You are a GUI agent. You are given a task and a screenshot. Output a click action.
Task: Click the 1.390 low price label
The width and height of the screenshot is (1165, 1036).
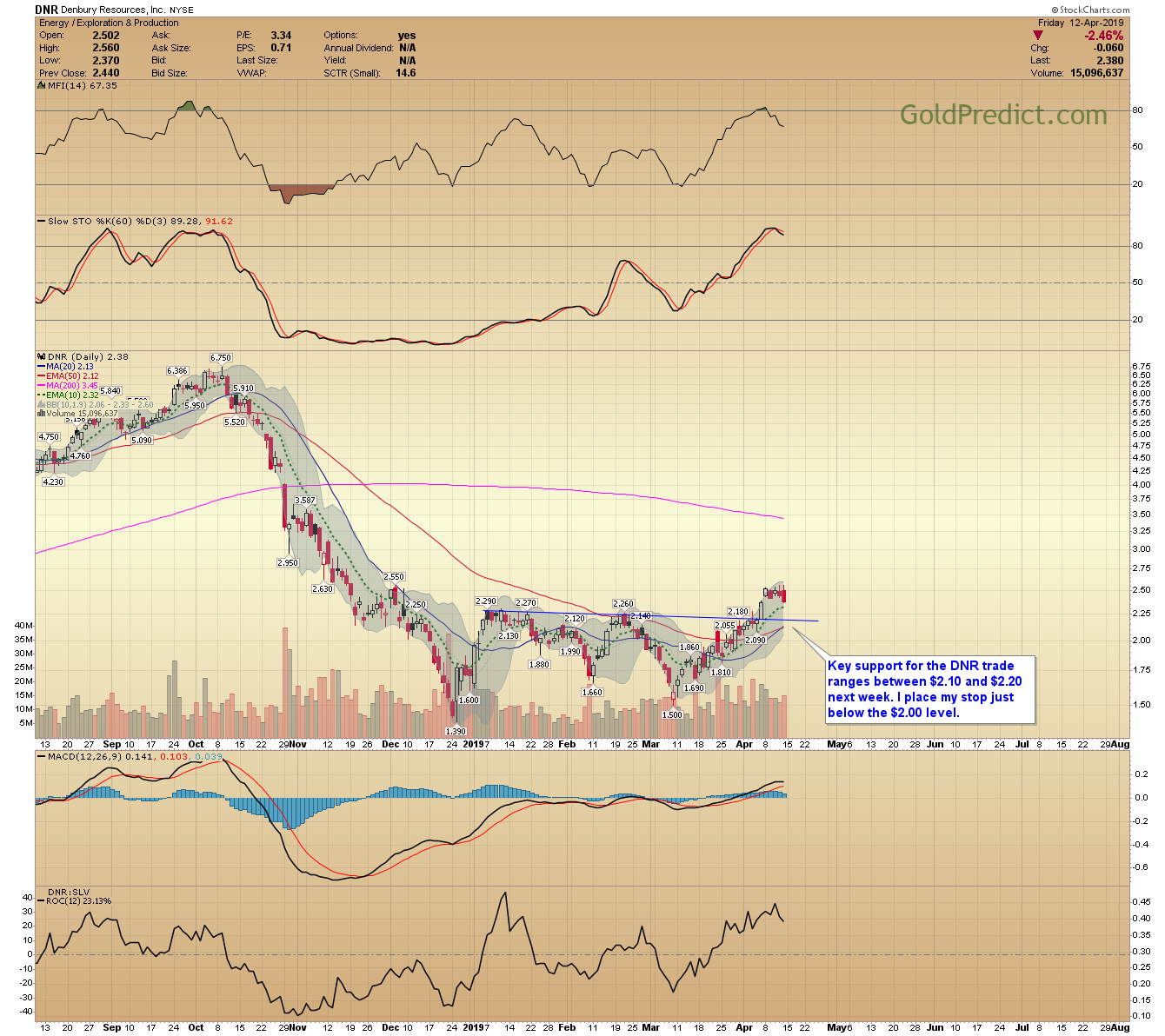pyautogui.click(x=456, y=732)
